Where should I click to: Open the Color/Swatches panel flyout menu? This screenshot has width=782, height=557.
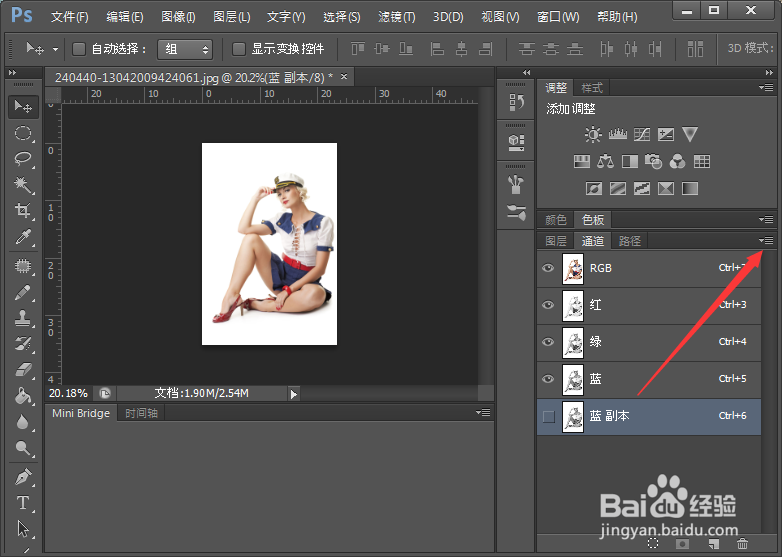[x=767, y=219]
